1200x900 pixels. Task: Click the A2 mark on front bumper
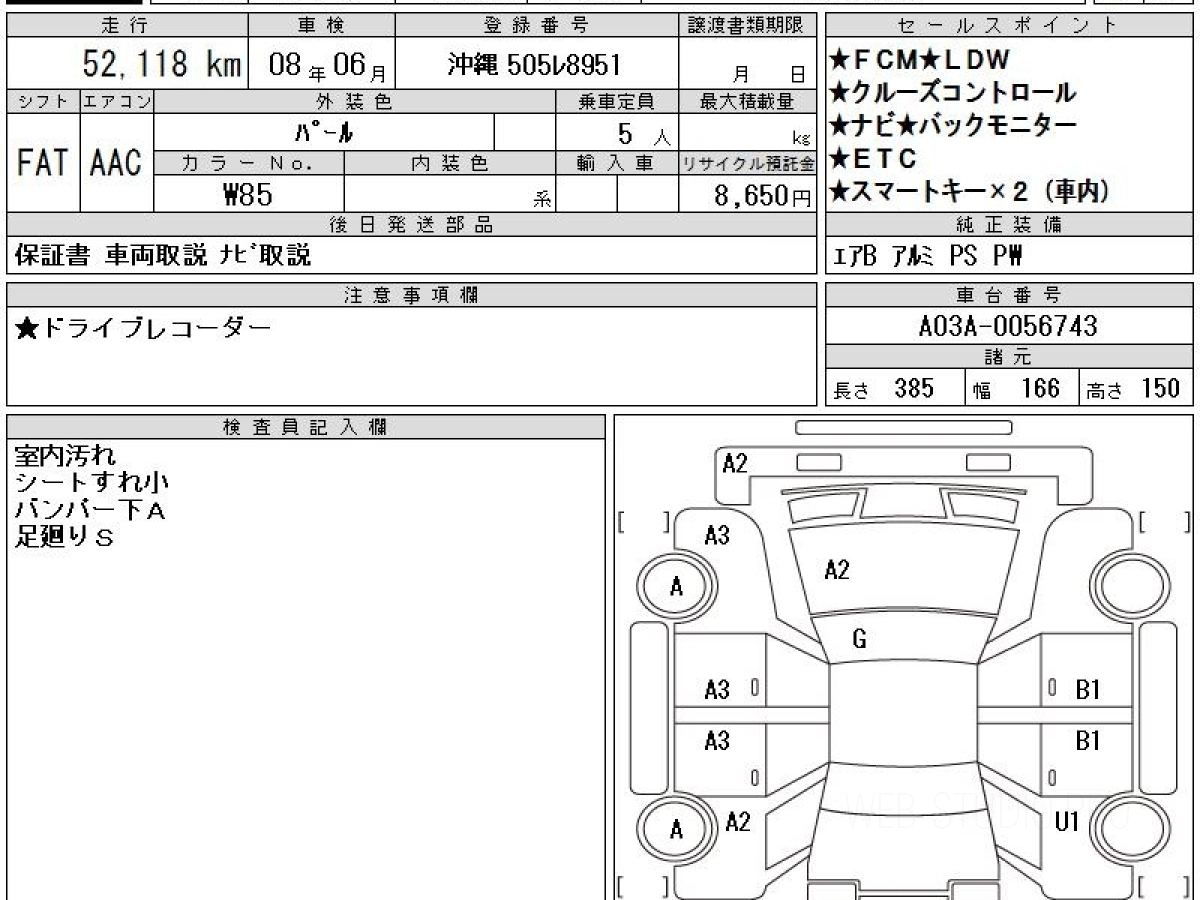(735, 463)
